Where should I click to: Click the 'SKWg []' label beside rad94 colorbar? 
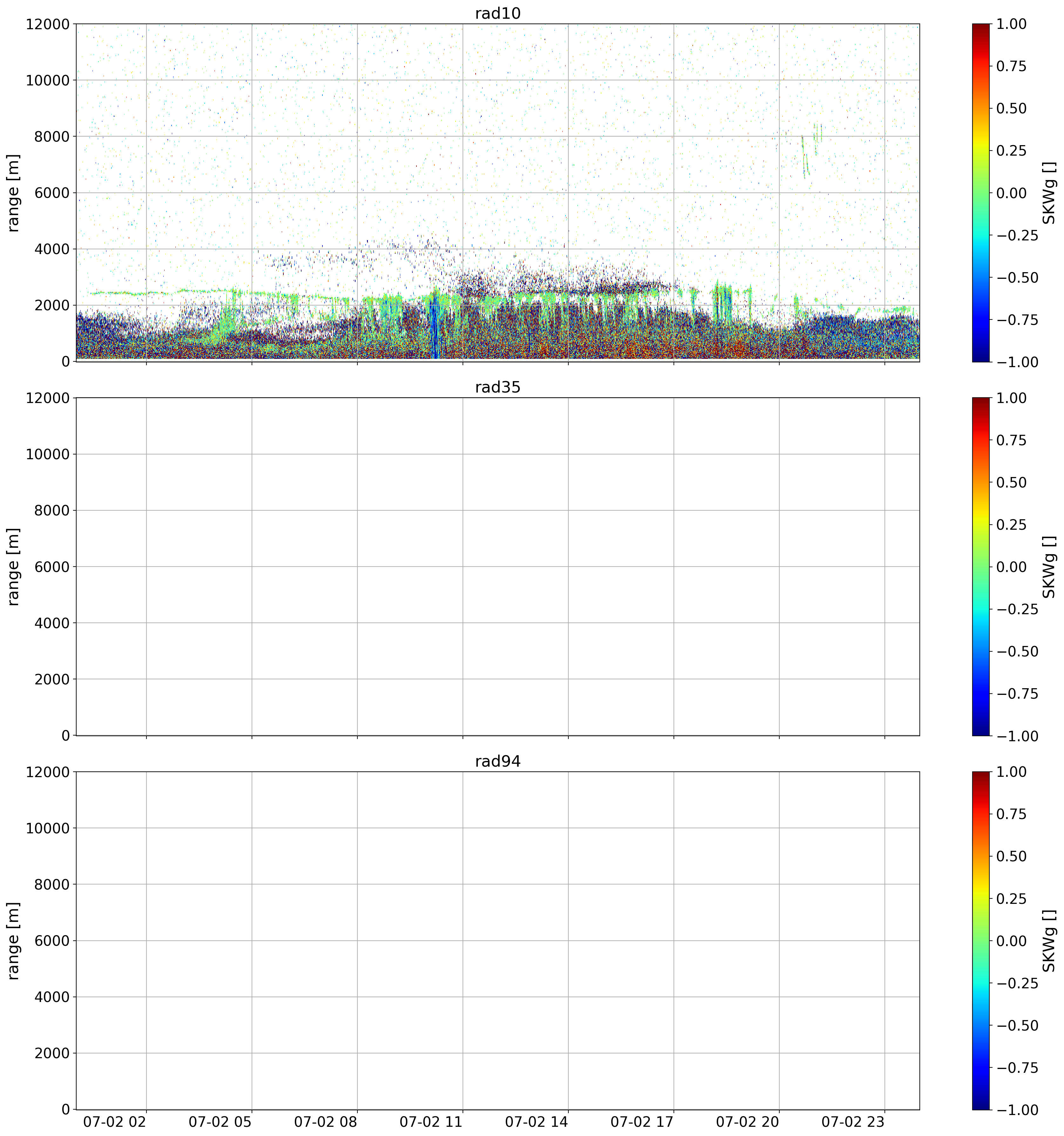pos(1048,941)
